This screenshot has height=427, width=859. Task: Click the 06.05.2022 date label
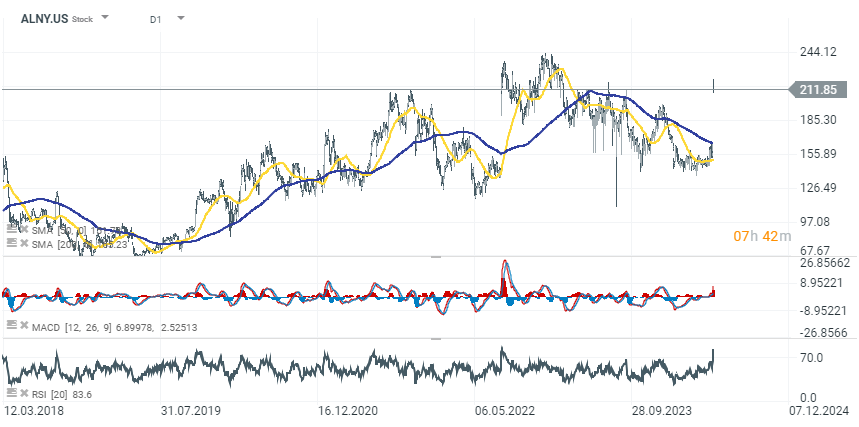(505, 411)
